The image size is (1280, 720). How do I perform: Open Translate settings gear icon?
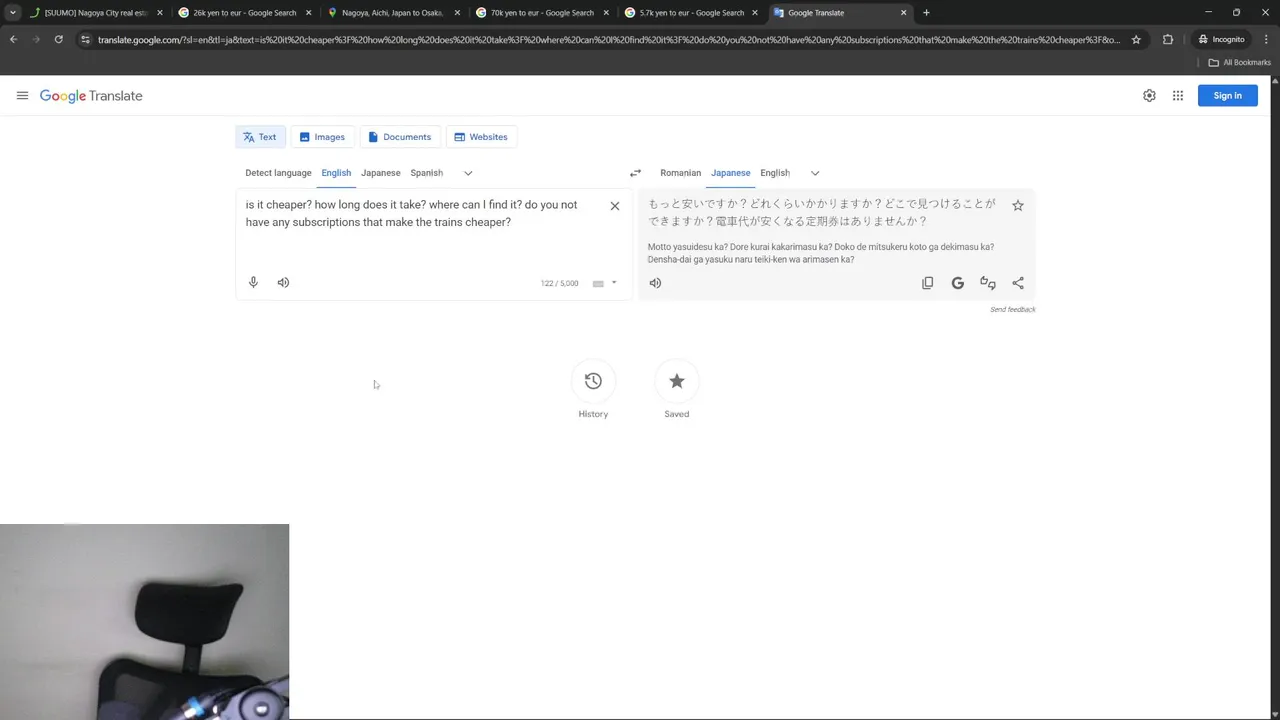1149,96
